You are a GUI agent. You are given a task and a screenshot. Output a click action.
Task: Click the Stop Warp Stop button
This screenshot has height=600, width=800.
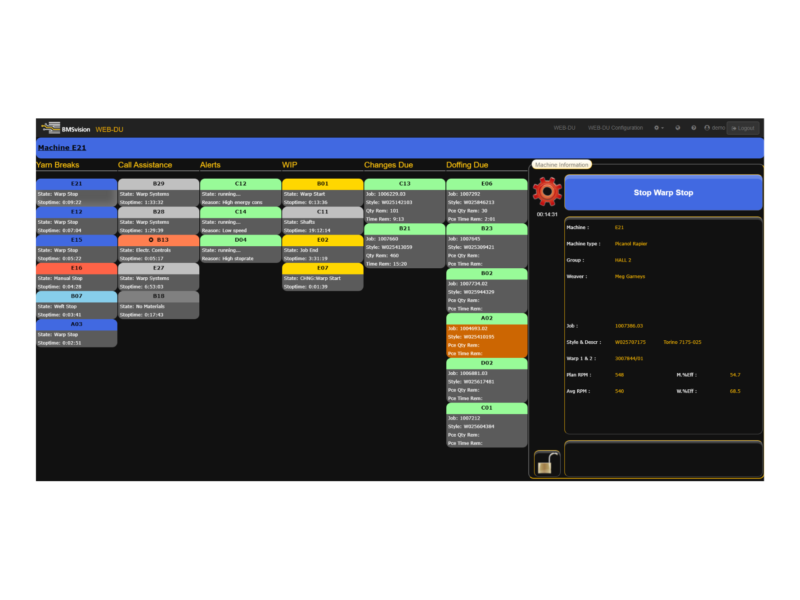[663, 192]
